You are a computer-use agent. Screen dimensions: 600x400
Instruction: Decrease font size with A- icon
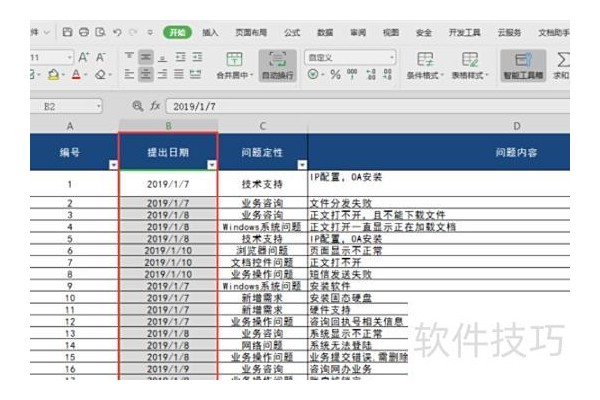[x=101, y=57]
